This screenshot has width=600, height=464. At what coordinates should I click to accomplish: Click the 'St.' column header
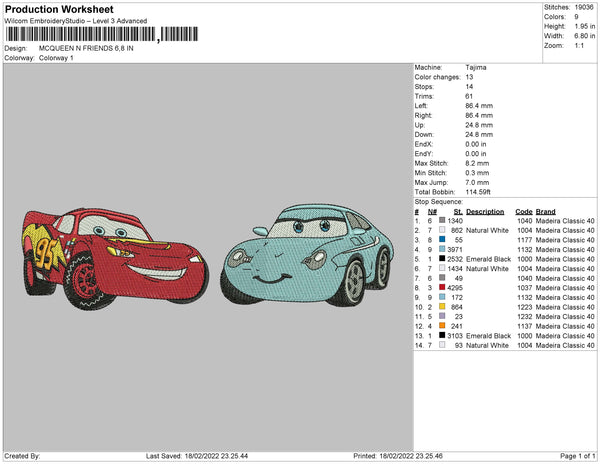458,212
